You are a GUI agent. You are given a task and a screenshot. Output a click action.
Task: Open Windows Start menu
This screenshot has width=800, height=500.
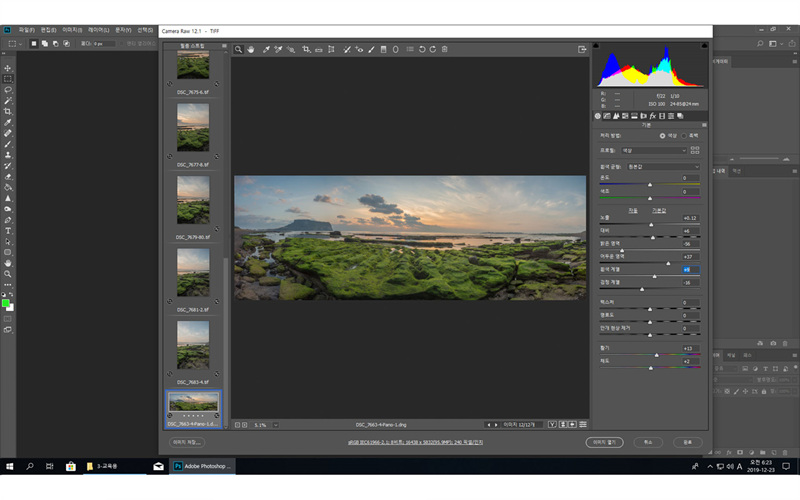coord(9,466)
